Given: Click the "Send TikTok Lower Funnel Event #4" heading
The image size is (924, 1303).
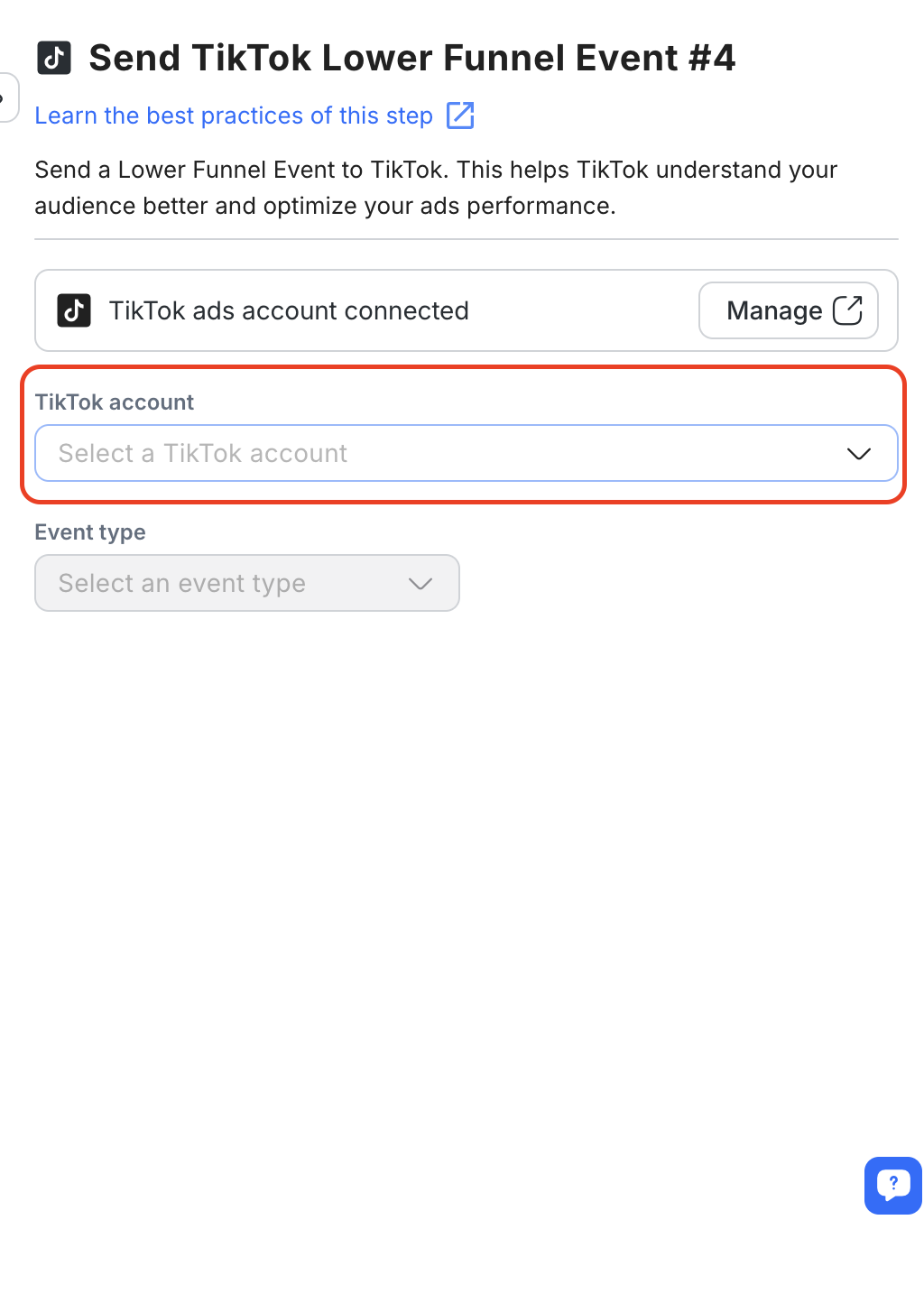Looking at the screenshot, I should (x=412, y=58).
